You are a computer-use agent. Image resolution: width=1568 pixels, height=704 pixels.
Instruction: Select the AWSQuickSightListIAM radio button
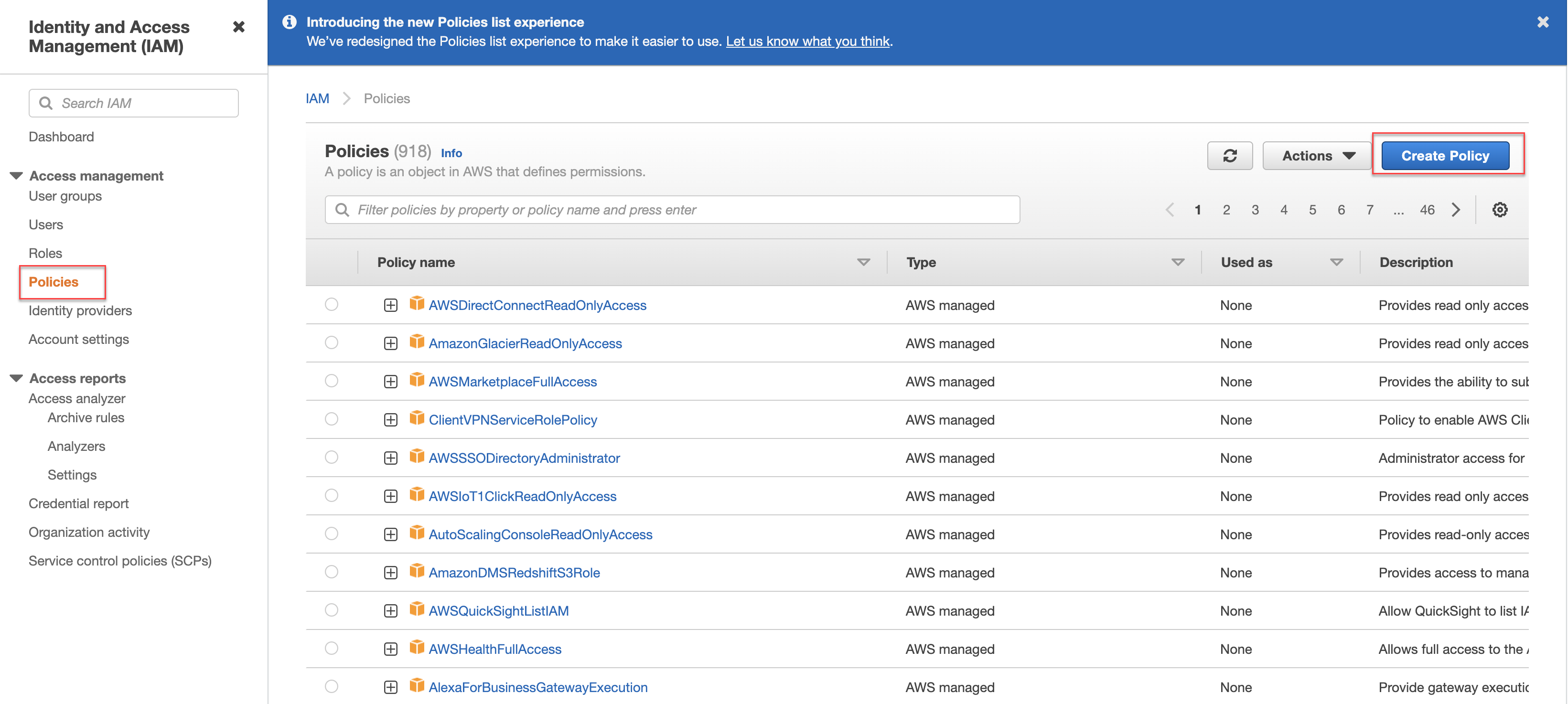point(331,610)
